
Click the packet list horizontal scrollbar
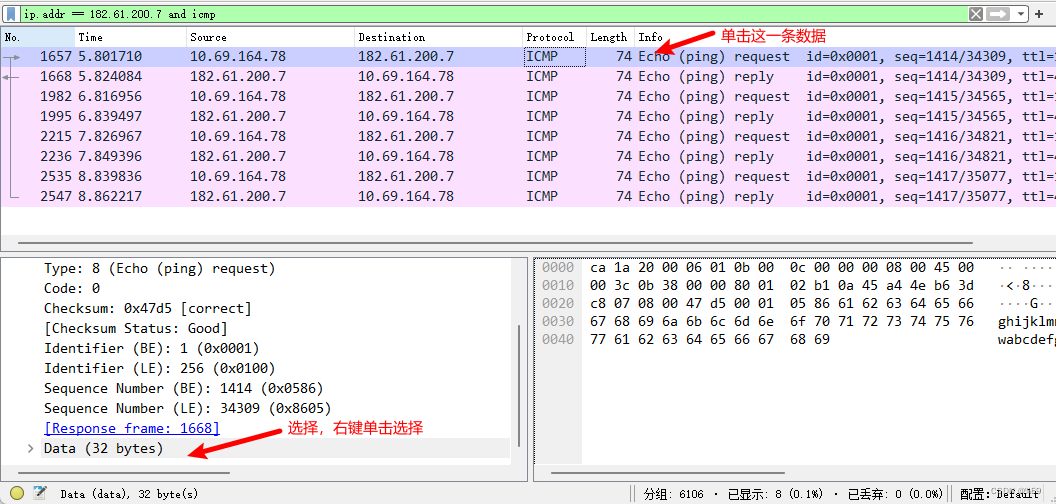pos(495,243)
